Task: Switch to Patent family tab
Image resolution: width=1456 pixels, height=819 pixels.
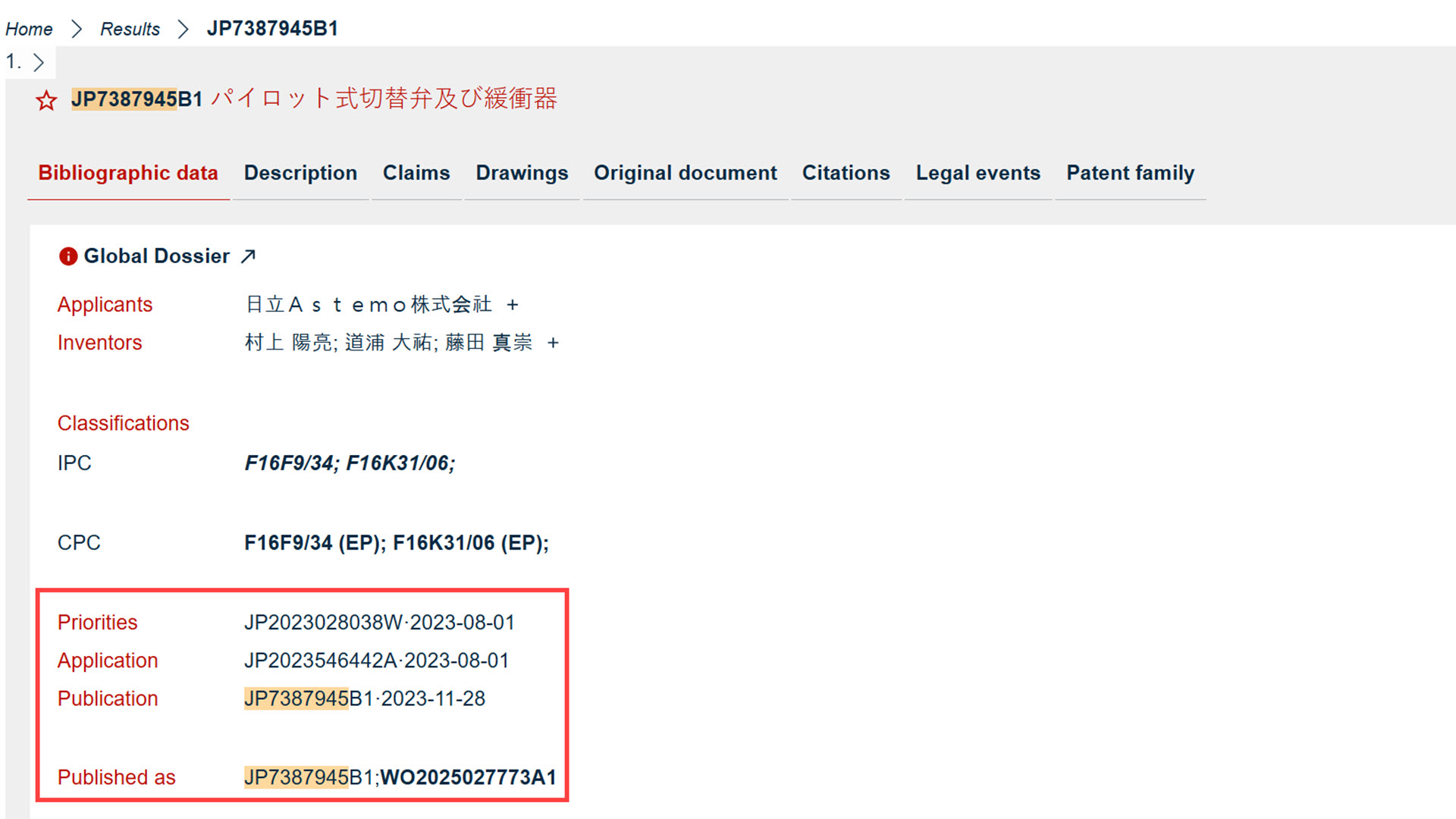Action: pos(1130,173)
